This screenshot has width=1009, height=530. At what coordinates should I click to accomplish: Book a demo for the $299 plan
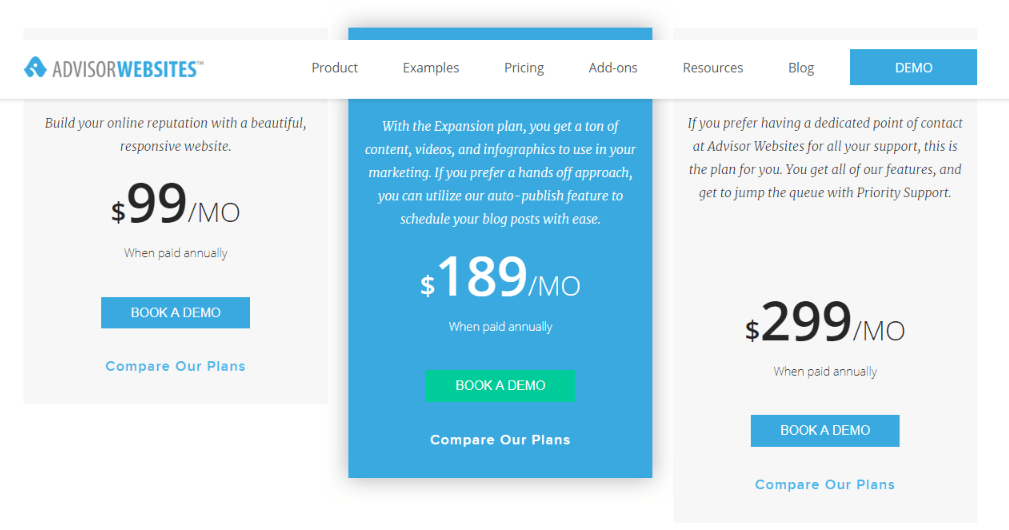coord(825,431)
